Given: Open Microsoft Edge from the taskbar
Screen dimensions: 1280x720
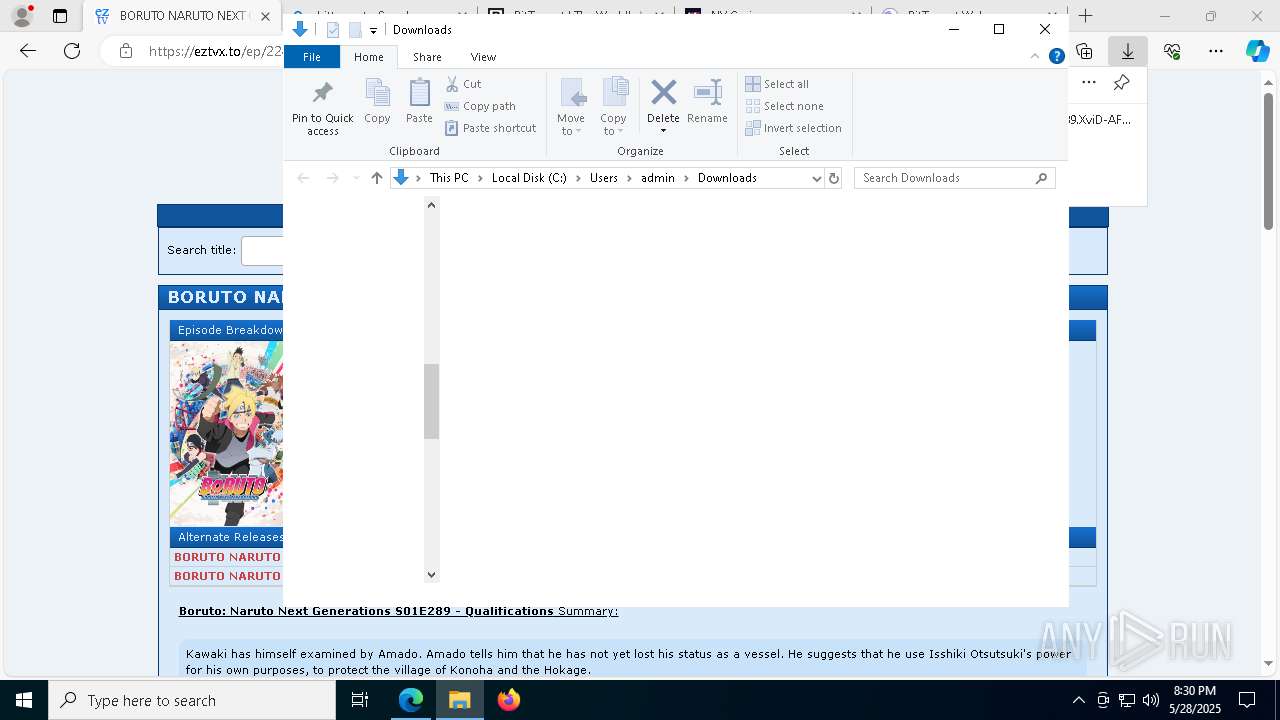Looking at the screenshot, I should coord(411,700).
